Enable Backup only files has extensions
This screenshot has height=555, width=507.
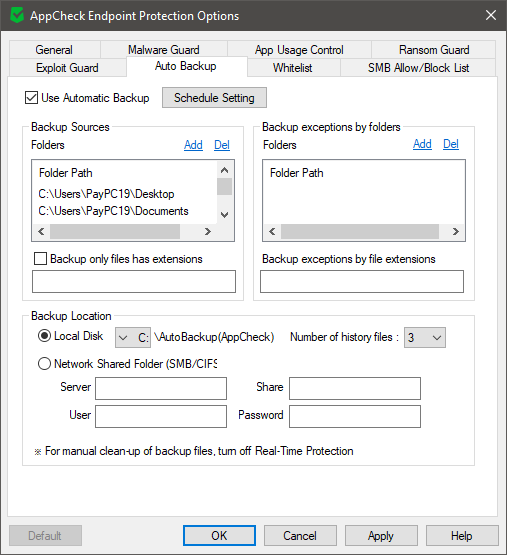point(40,259)
